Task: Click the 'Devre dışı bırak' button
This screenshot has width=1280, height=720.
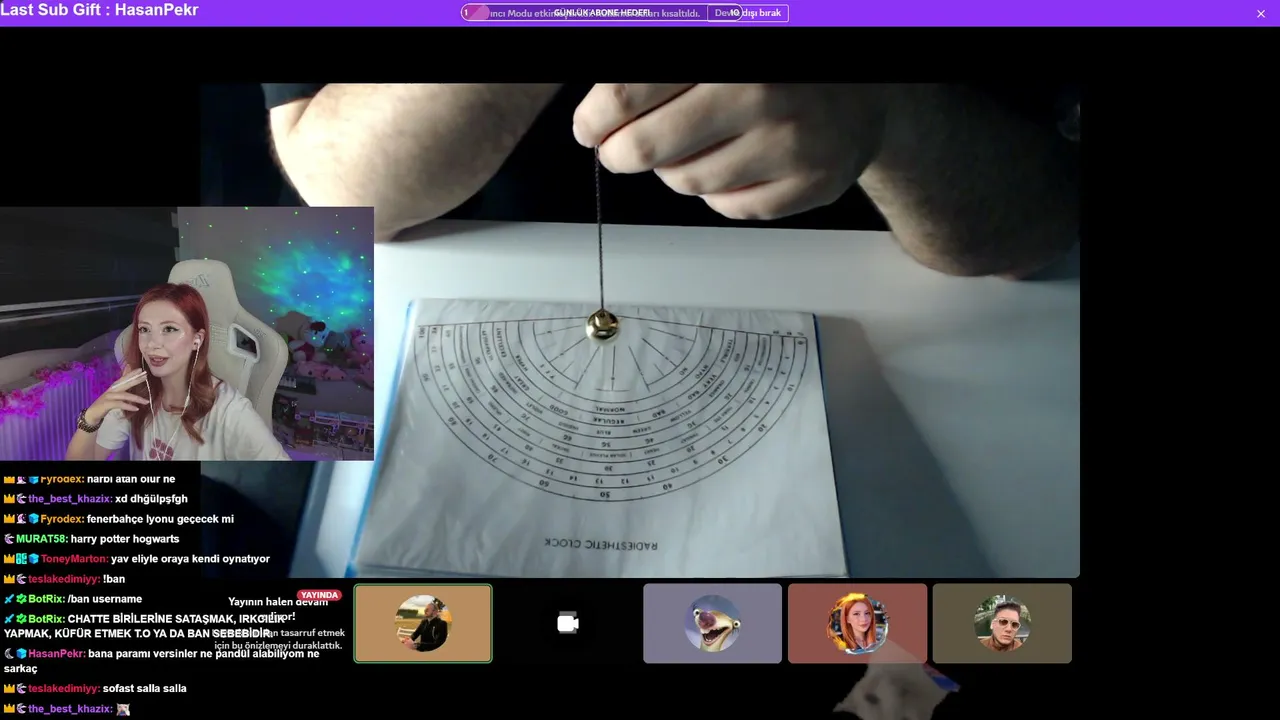Action: point(748,13)
